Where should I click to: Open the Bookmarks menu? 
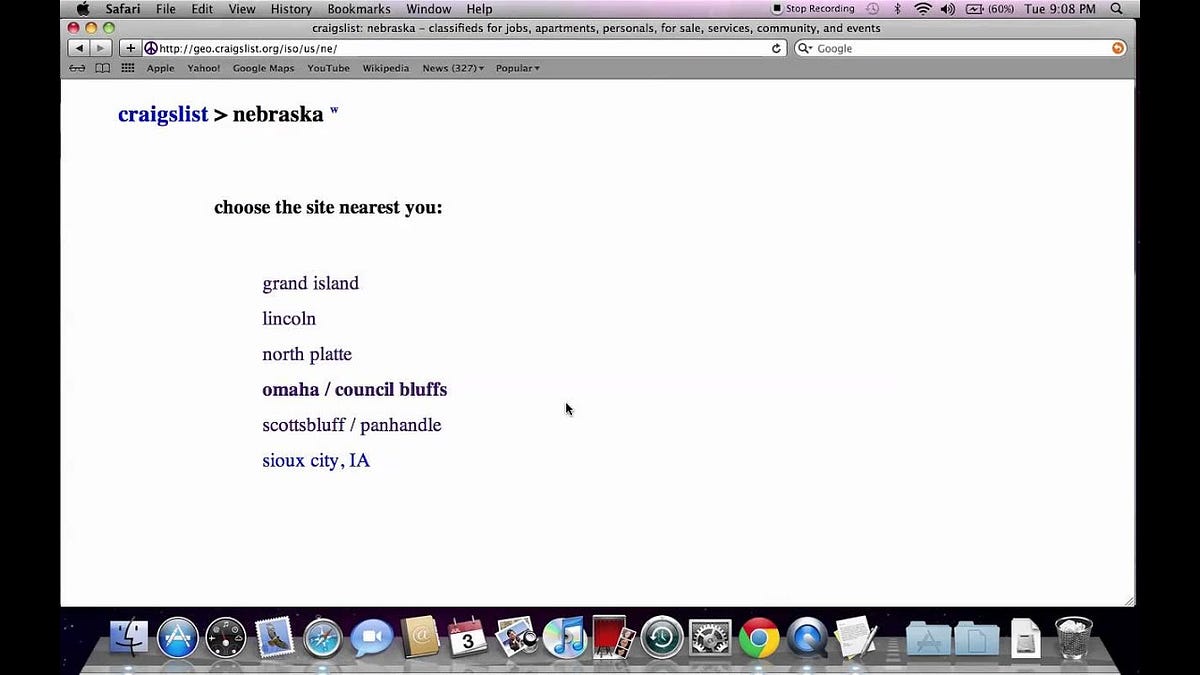tap(359, 9)
